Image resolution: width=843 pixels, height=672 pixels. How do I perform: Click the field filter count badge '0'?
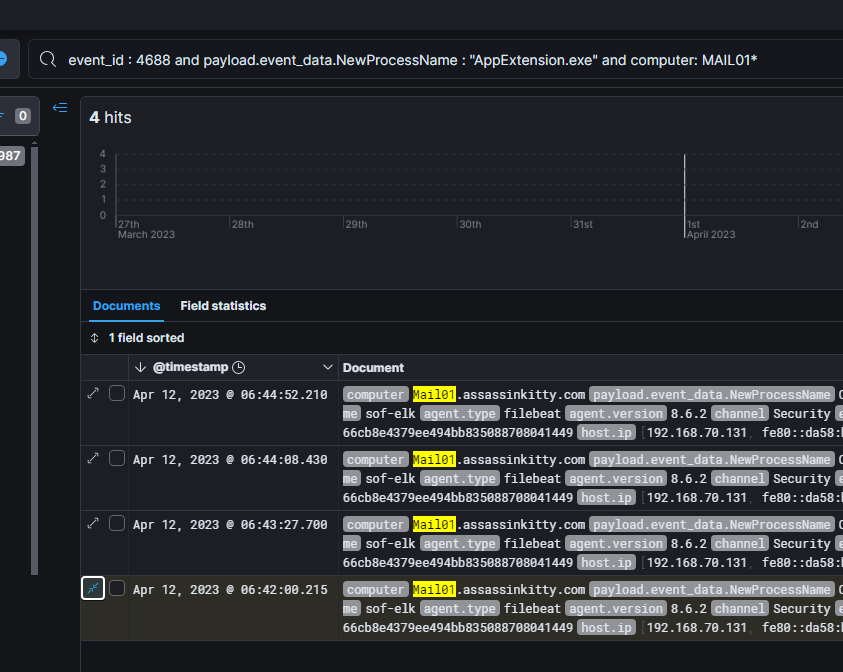click(22, 116)
